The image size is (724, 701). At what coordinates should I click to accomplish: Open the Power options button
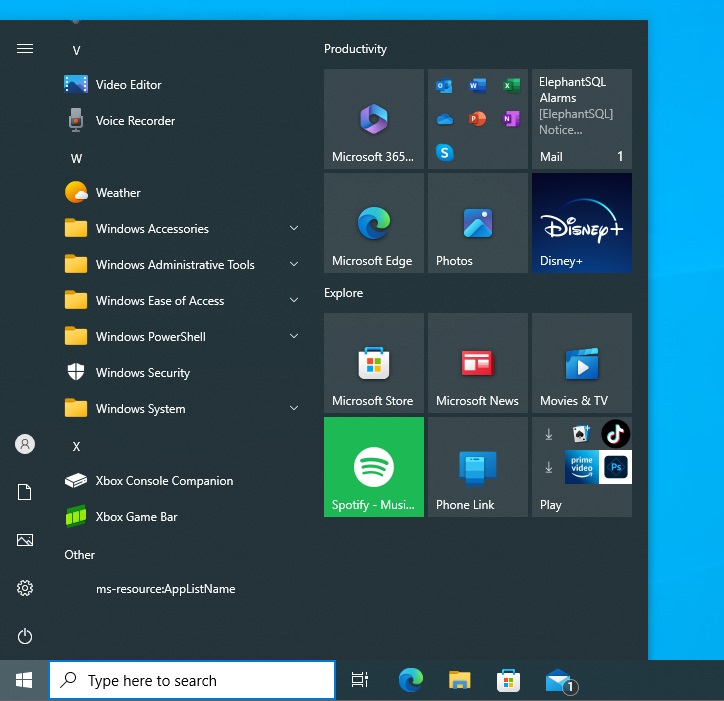(x=25, y=636)
